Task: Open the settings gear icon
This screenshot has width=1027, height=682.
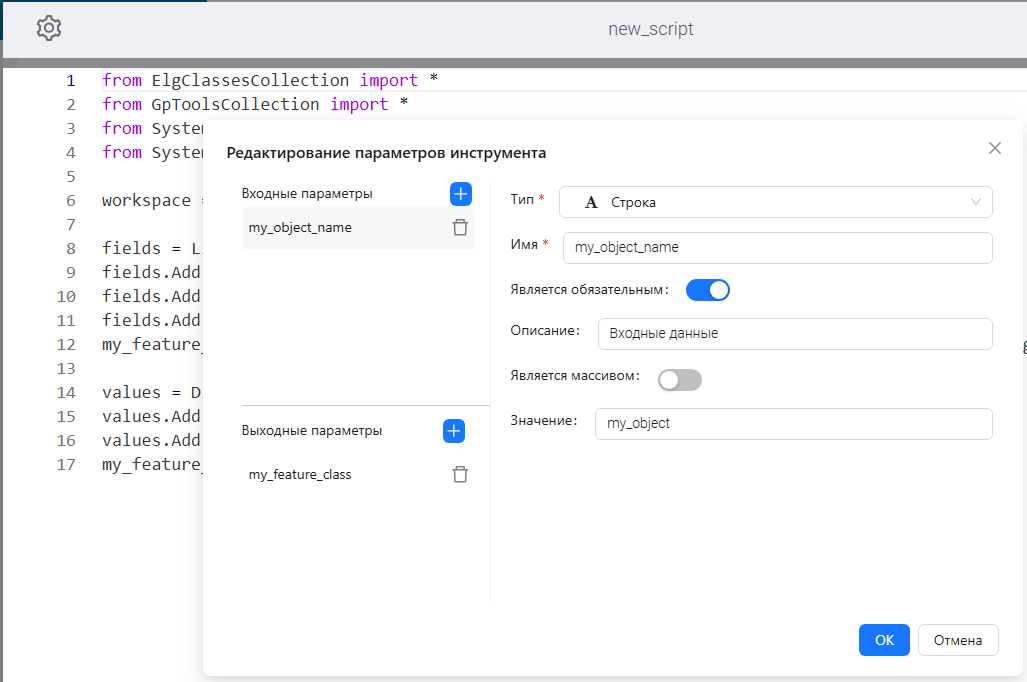Action: [x=49, y=29]
